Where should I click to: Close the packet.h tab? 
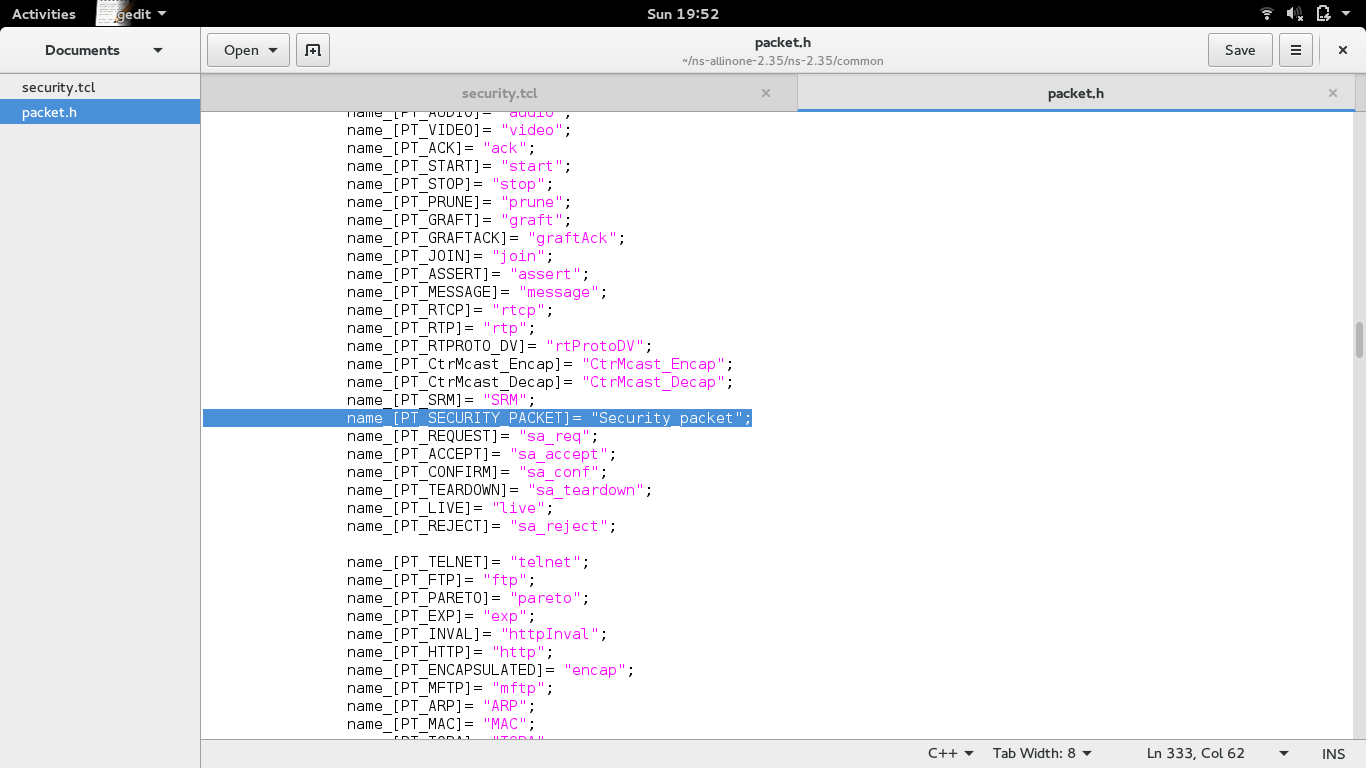click(1333, 93)
